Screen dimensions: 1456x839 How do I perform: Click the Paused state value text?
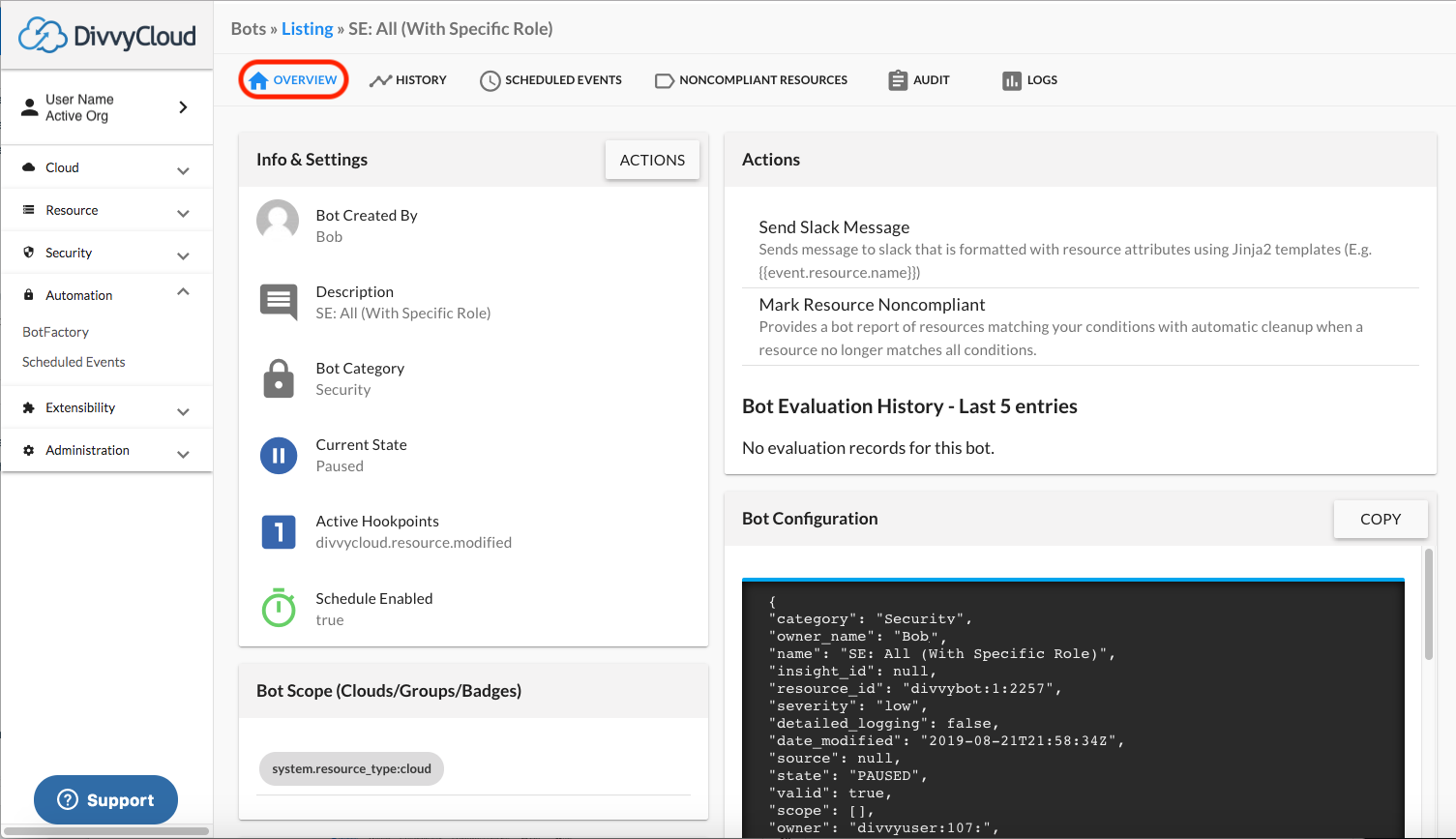[340, 465]
